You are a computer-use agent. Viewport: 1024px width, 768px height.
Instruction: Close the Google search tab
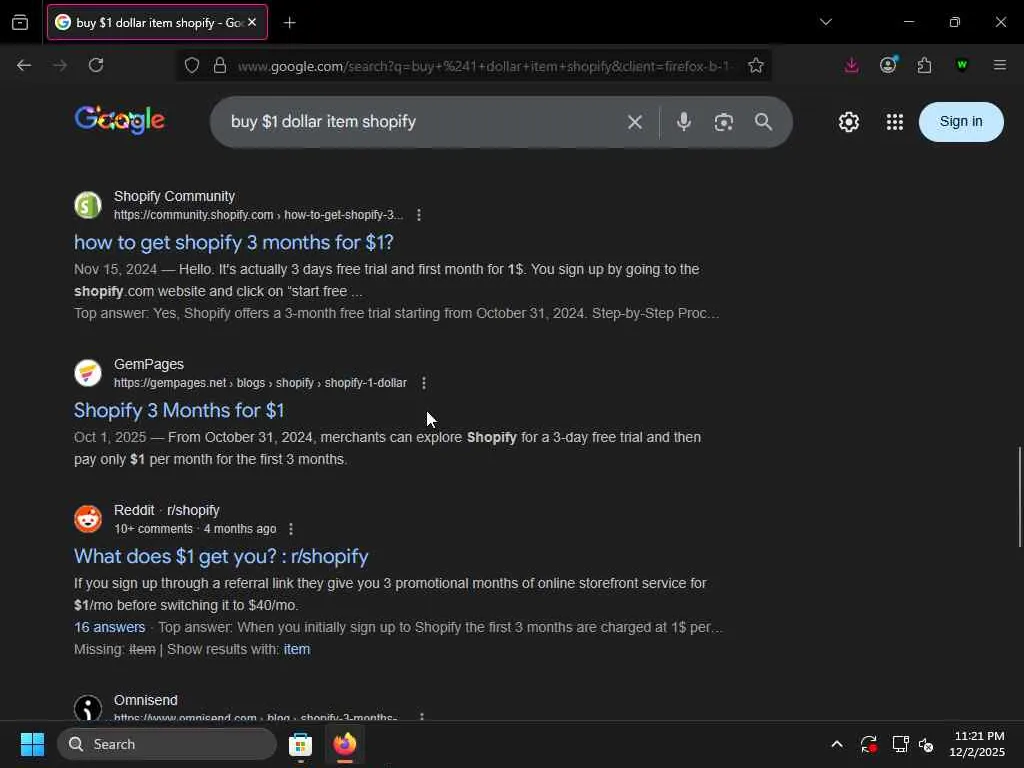click(252, 22)
